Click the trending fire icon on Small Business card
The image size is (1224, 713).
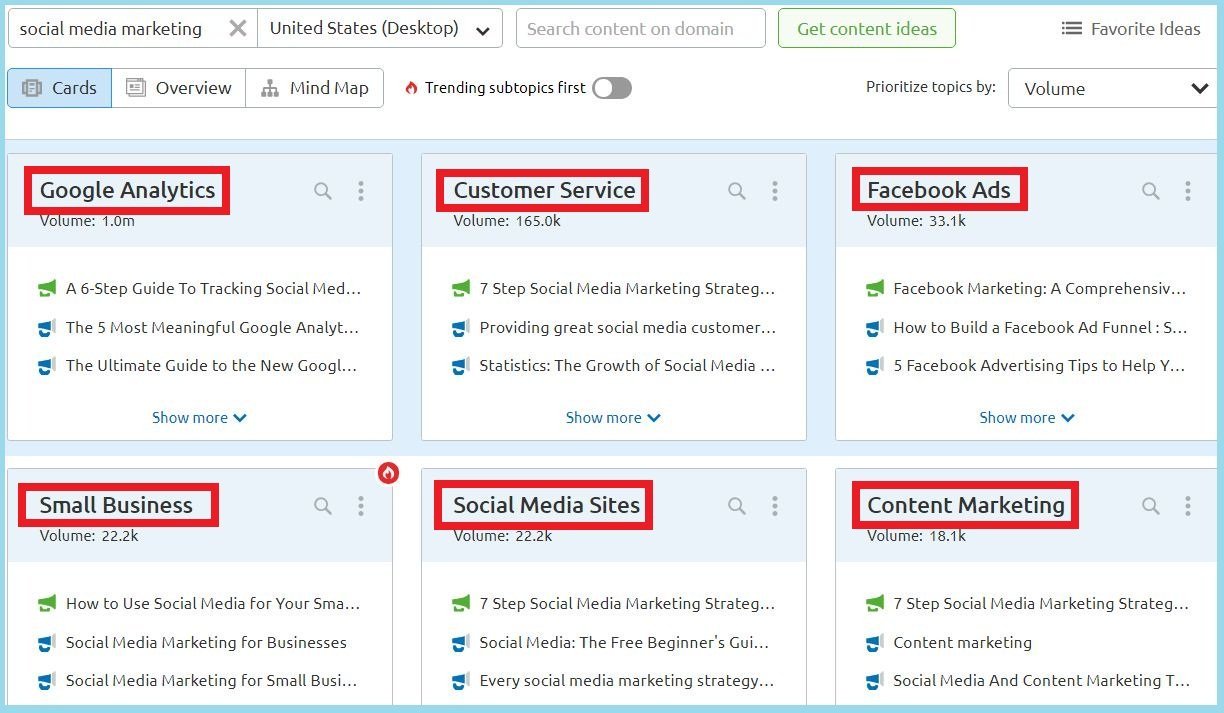pyautogui.click(x=388, y=473)
